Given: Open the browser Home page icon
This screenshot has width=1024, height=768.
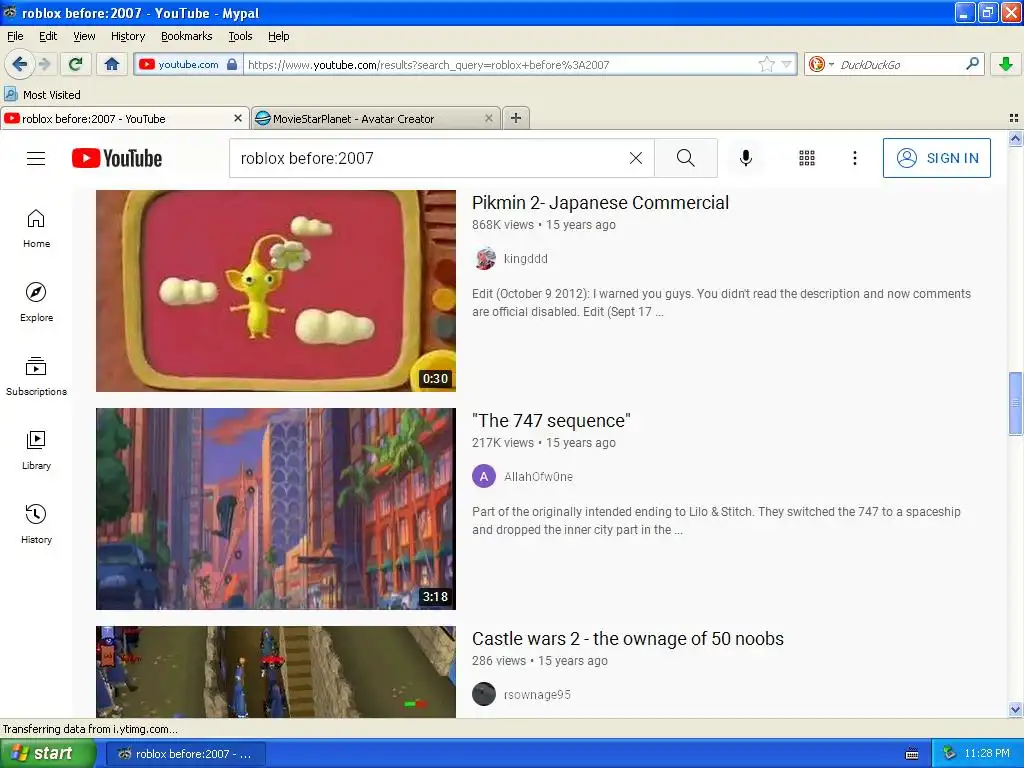Looking at the screenshot, I should (112, 64).
